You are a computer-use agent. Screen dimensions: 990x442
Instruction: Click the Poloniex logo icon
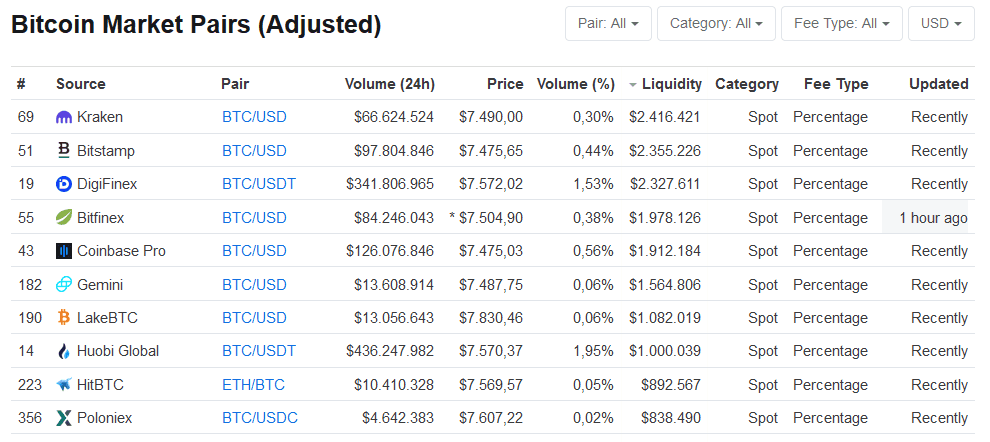tap(64, 418)
